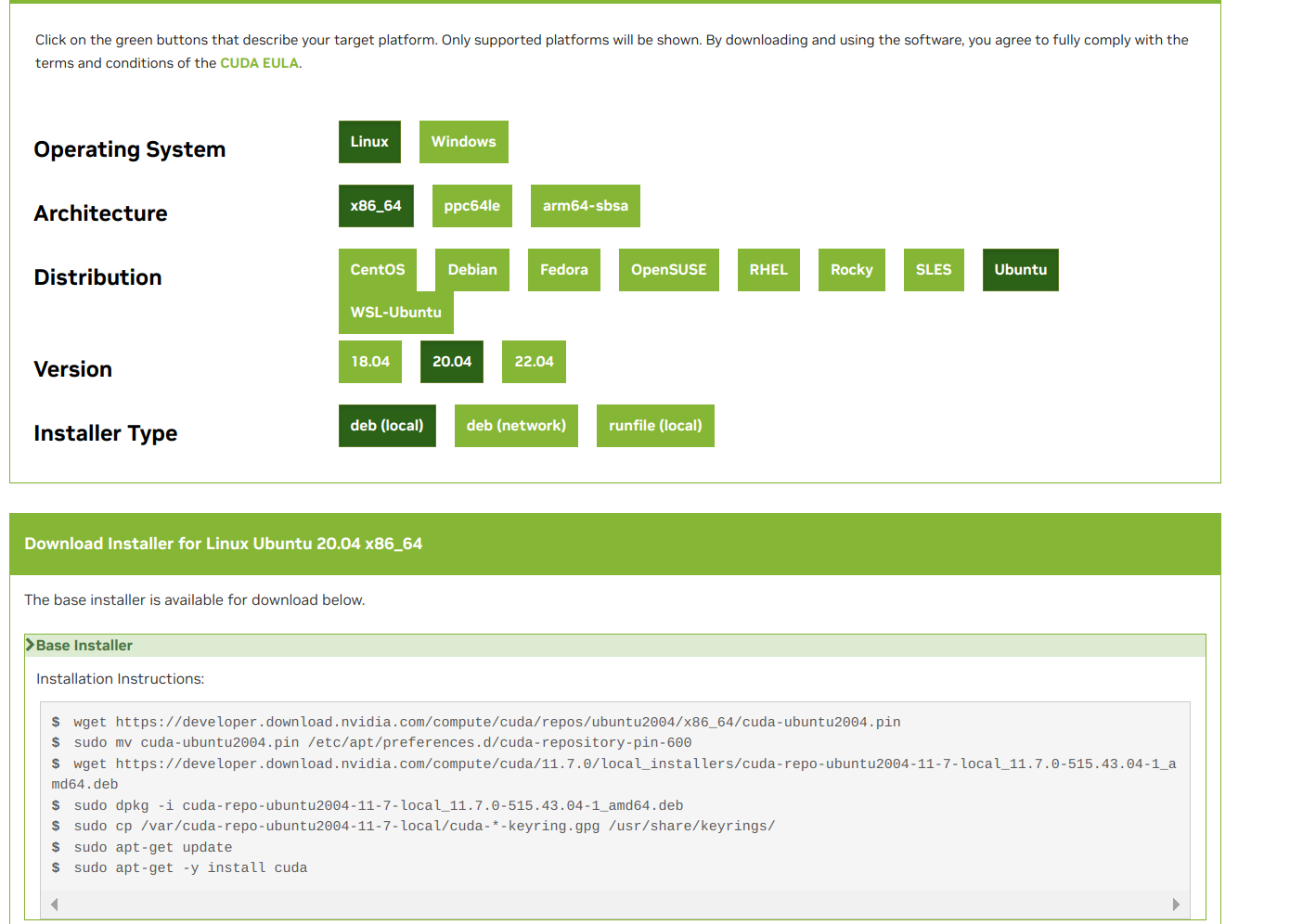The height and width of the screenshot is (924, 1290).
Task: Select Rocky distribution button
Action: [851, 270]
